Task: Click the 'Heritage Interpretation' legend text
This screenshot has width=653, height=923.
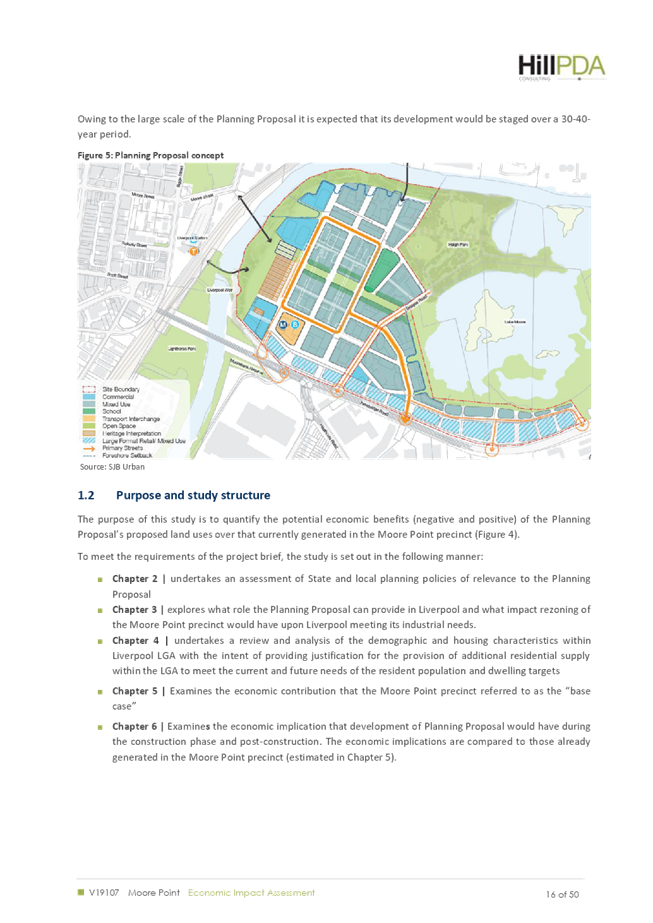Action: [x=132, y=433]
